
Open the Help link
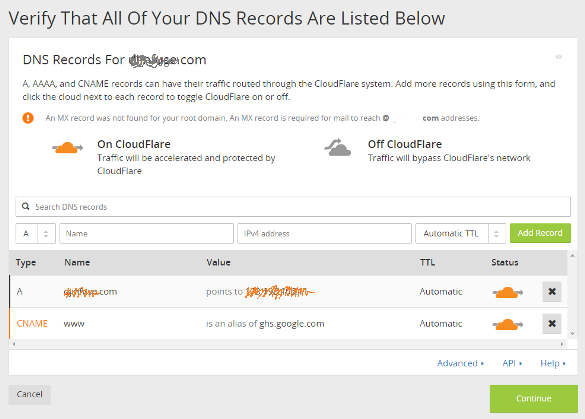coord(553,363)
